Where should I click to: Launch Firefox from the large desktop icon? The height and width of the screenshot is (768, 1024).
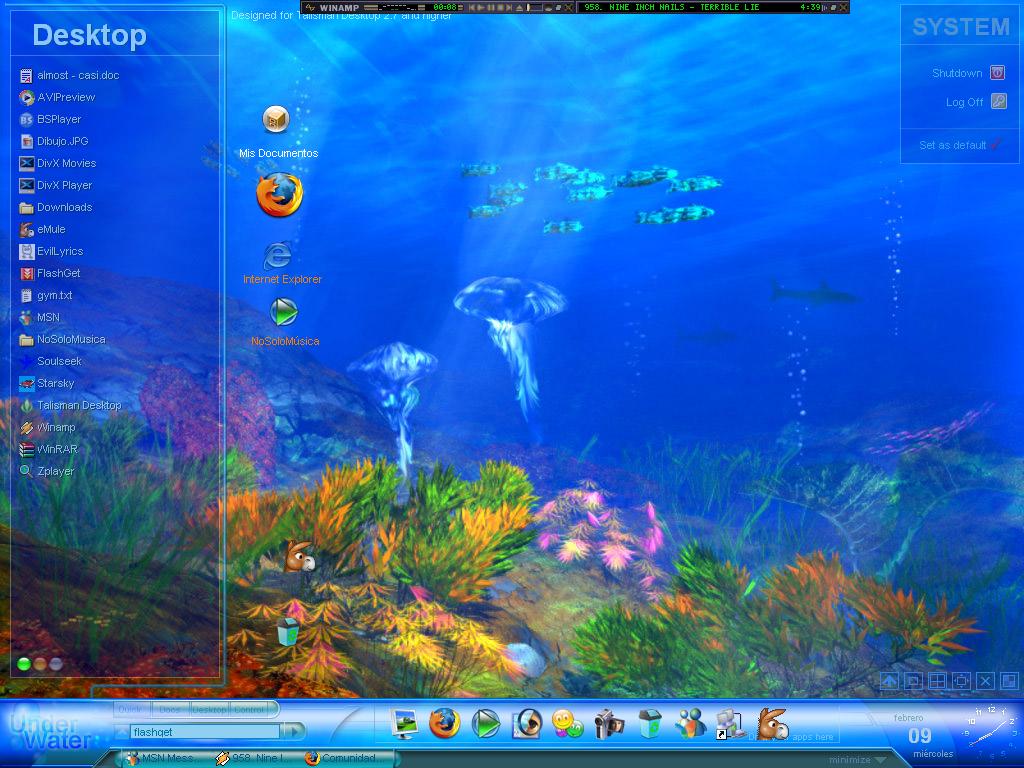click(280, 194)
